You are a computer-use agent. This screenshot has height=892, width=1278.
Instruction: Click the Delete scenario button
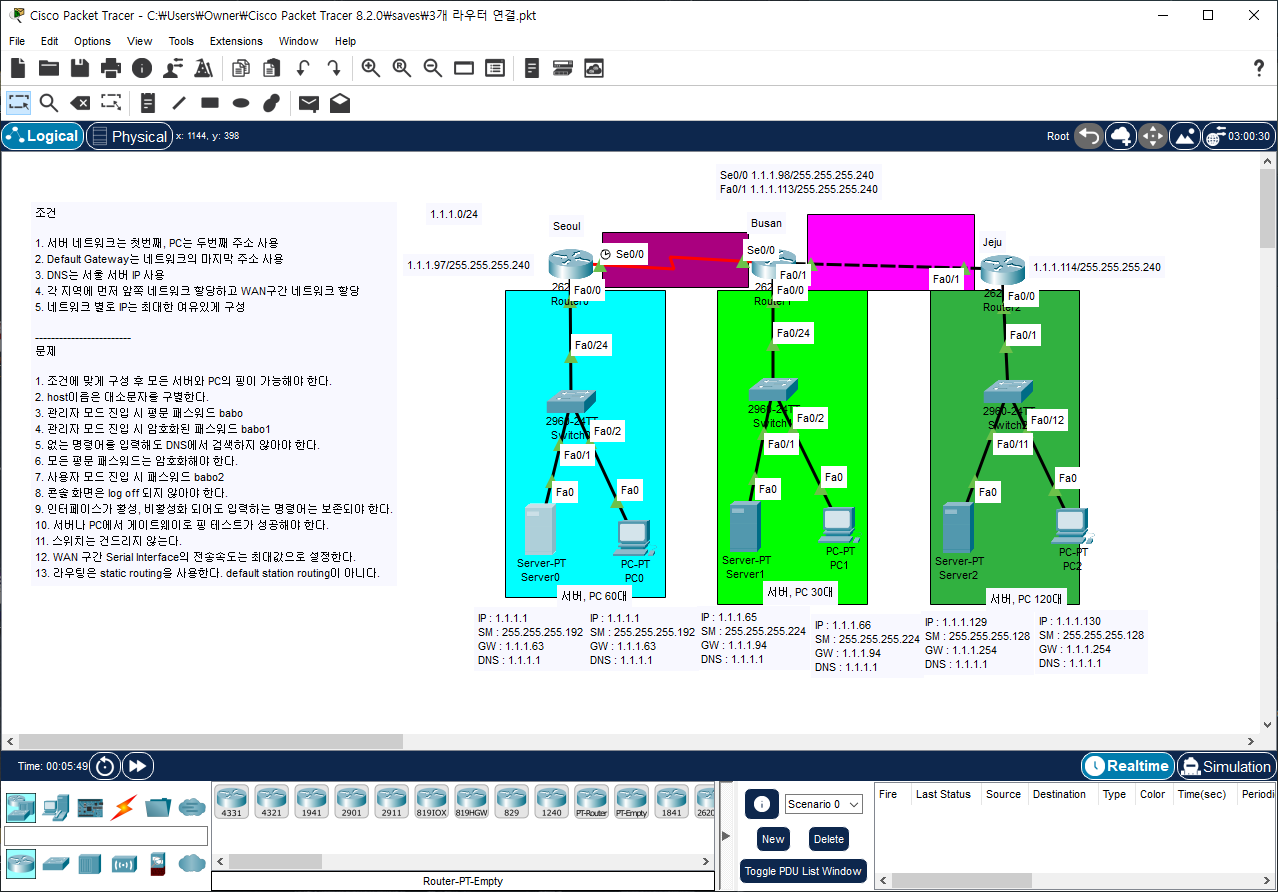pos(828,839)
